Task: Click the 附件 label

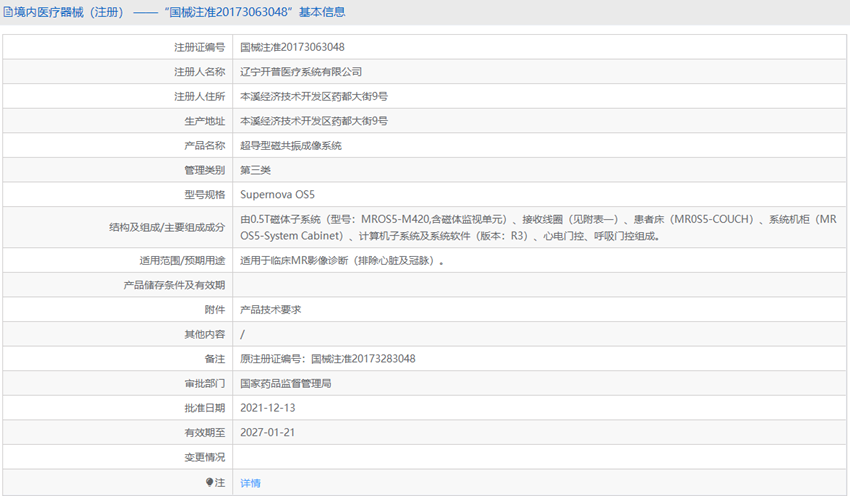Action: (x=215, y=310)
